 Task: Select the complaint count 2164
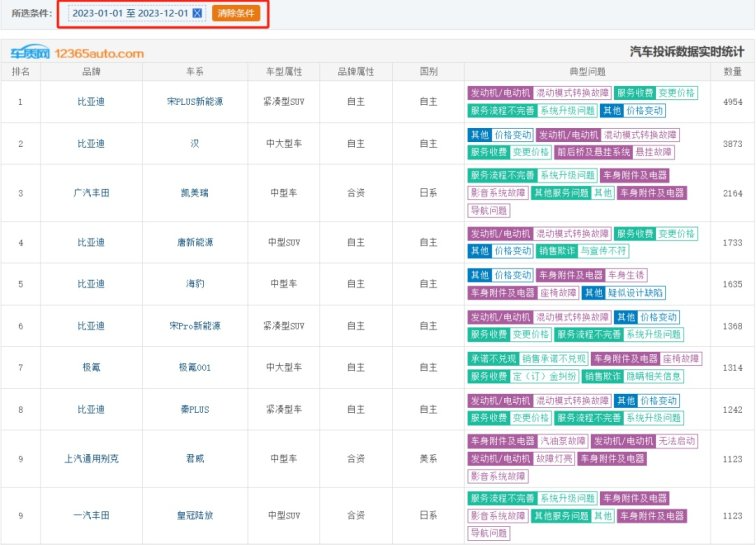tap(732, 193)
